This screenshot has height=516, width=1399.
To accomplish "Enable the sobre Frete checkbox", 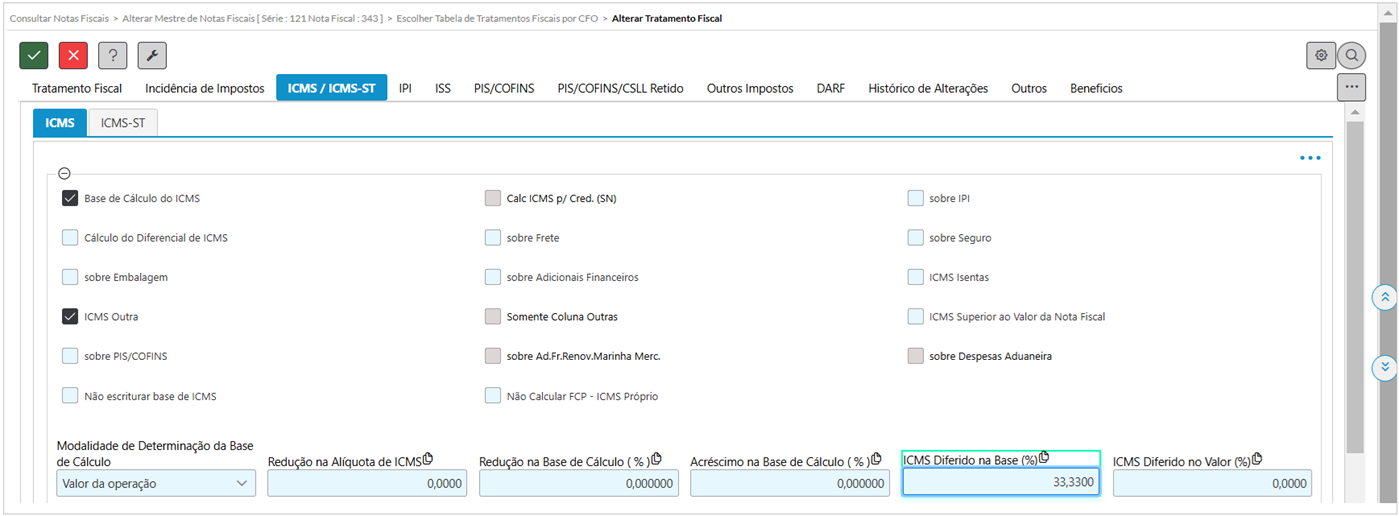I will (x=493, y=238).
